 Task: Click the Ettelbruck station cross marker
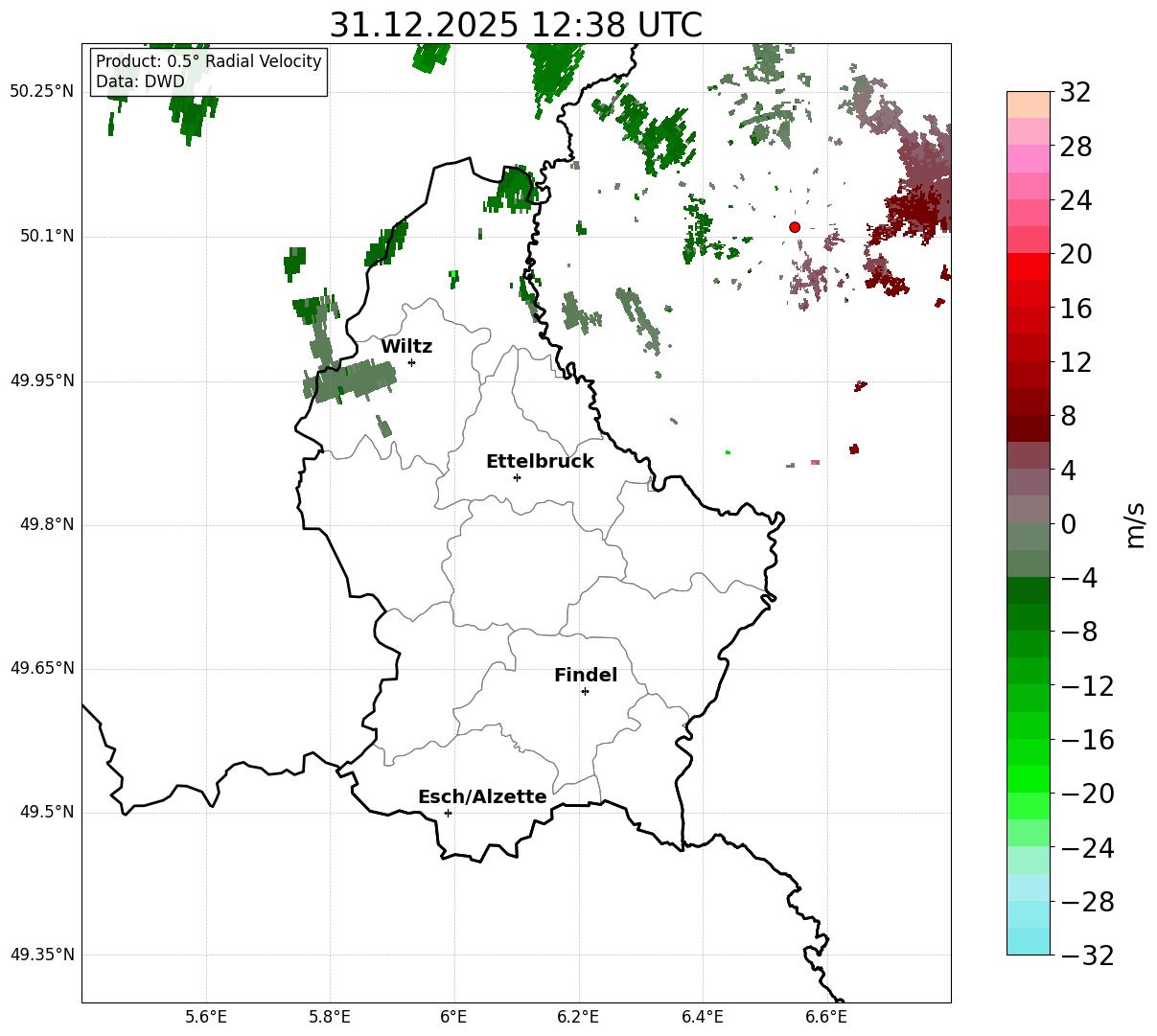517,477
